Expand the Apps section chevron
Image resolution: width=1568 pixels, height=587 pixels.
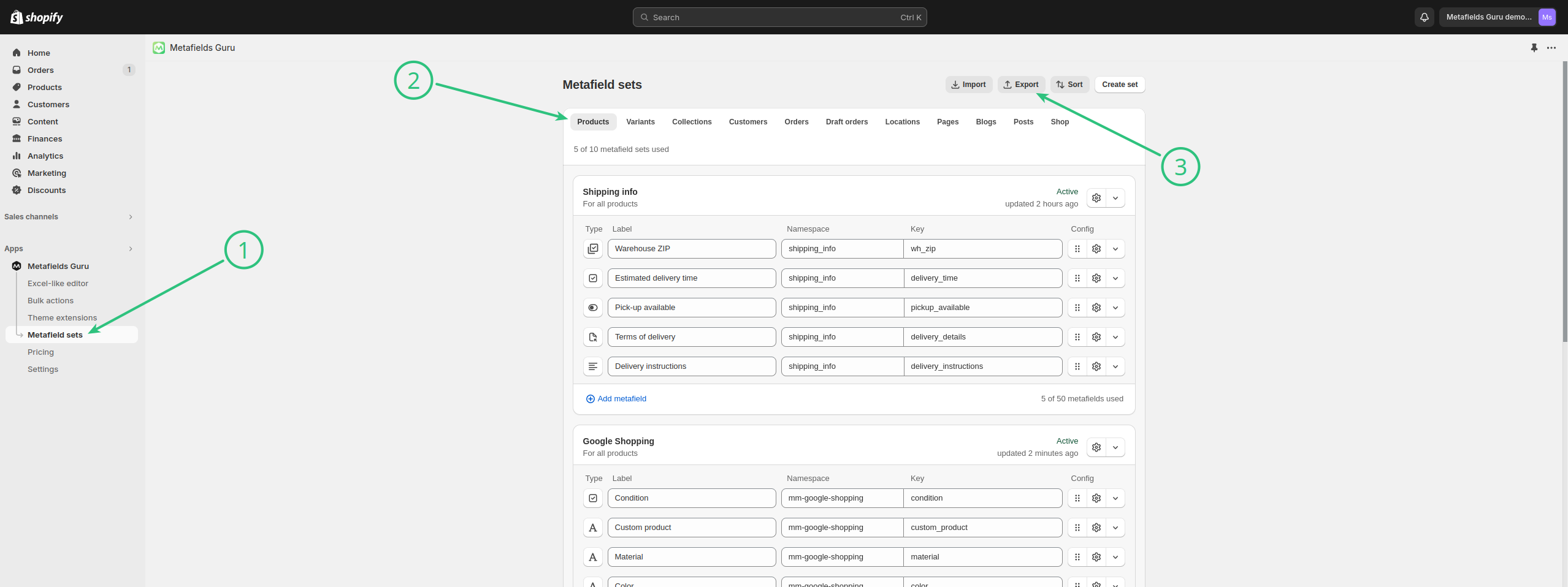(x=131, y=249)
